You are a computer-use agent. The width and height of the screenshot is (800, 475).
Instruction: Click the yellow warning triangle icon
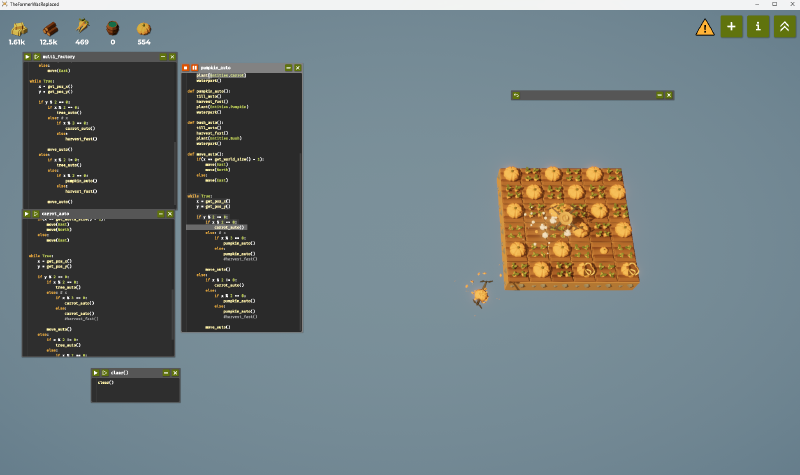705,27
